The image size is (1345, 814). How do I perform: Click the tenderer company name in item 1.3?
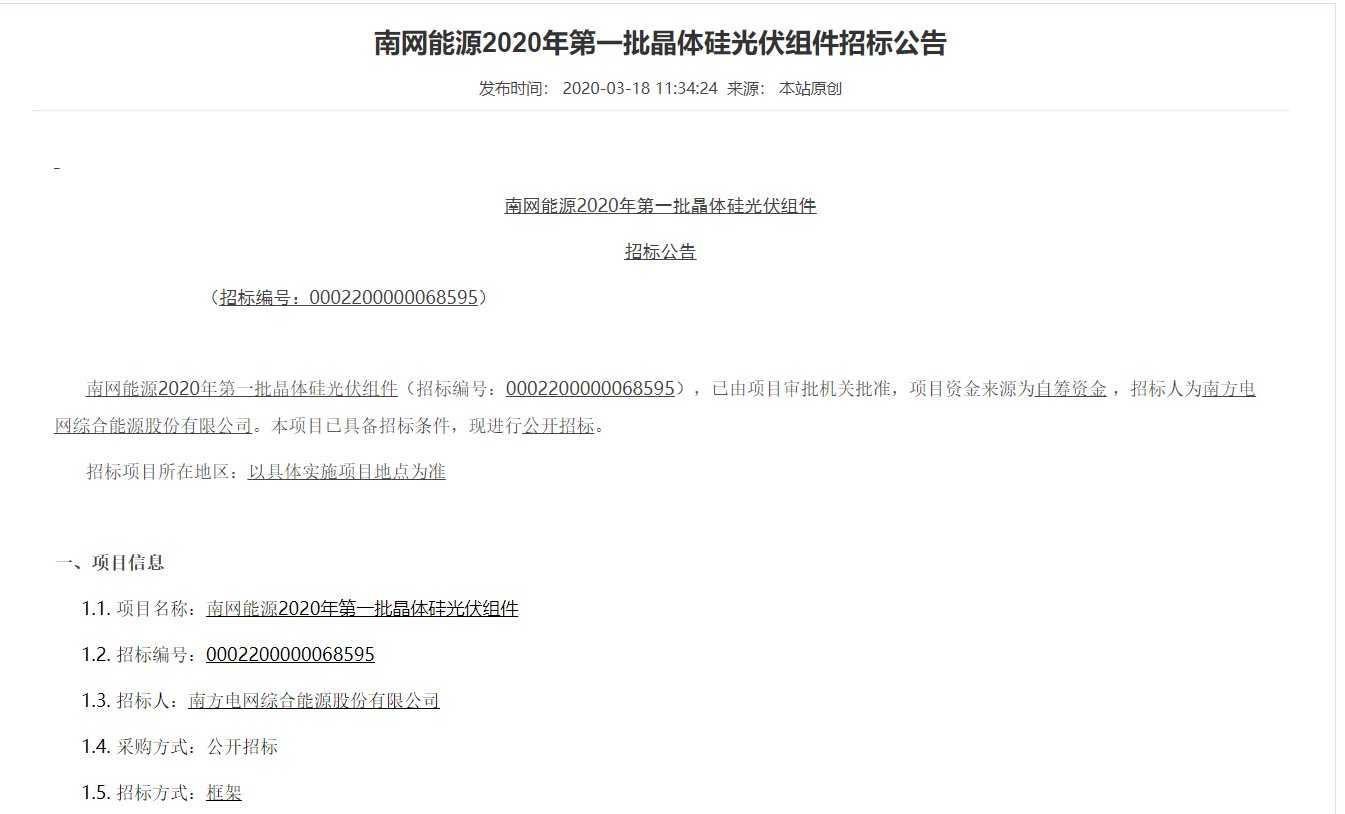tap(314, 701)
